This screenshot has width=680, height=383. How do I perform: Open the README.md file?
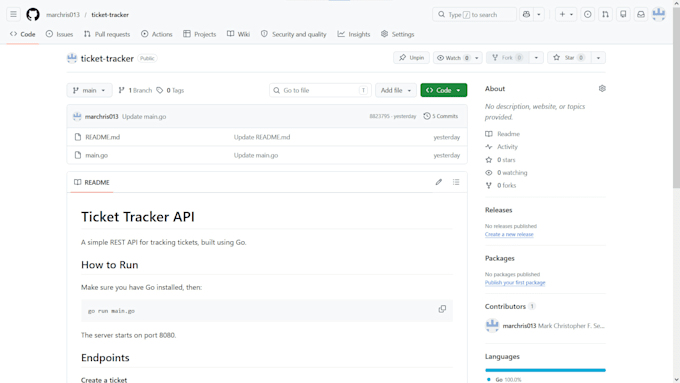pyautogui.click(x=103, y=137)
